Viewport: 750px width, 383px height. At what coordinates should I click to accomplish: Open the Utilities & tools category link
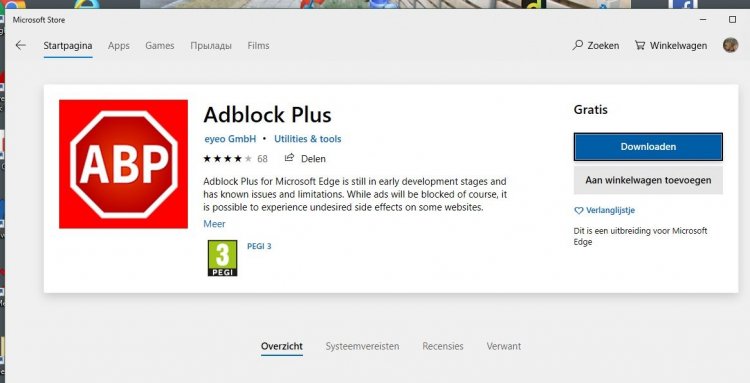[308, 139]
